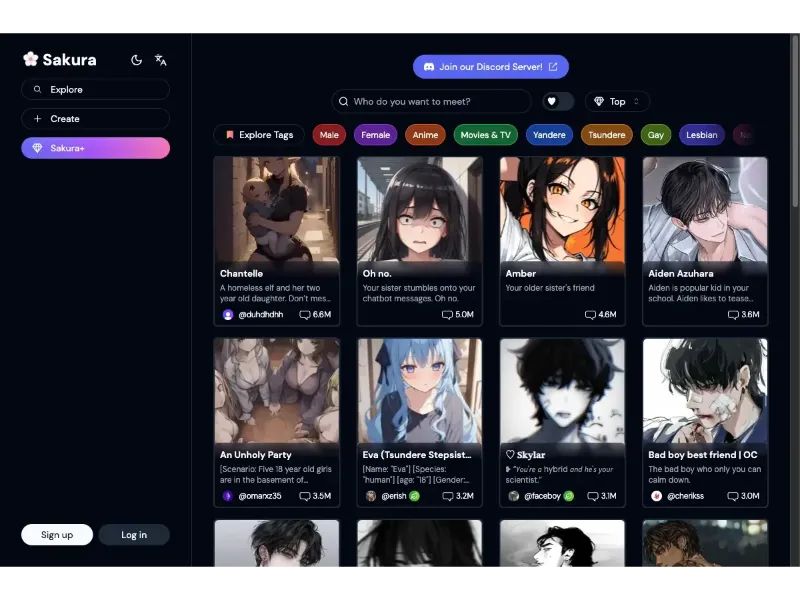Open Create in the sidebar
Screen dimensions: 800x600
coord(95,119)
